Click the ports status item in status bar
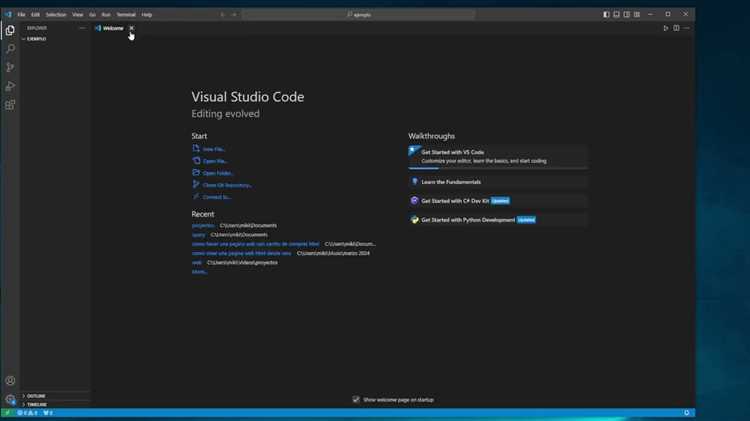 point(48,413)
